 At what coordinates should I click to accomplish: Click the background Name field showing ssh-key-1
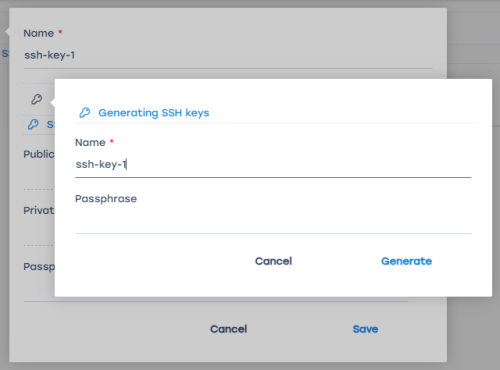tap(228, 55)
